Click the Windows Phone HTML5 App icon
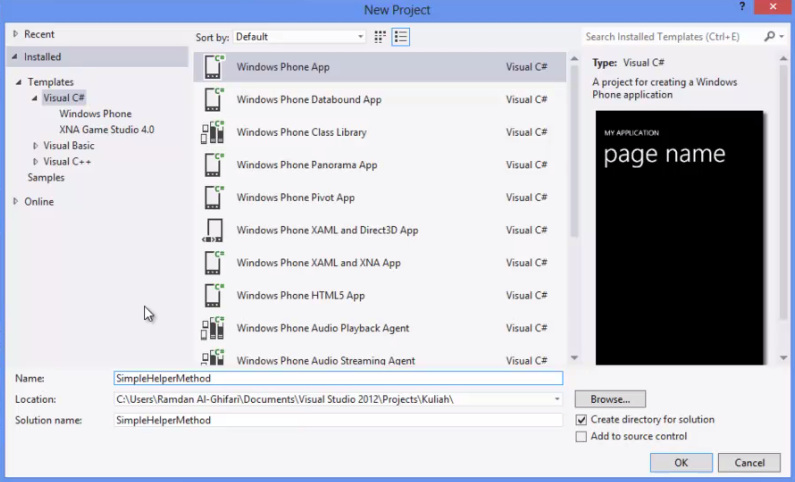 coord(213,295)
